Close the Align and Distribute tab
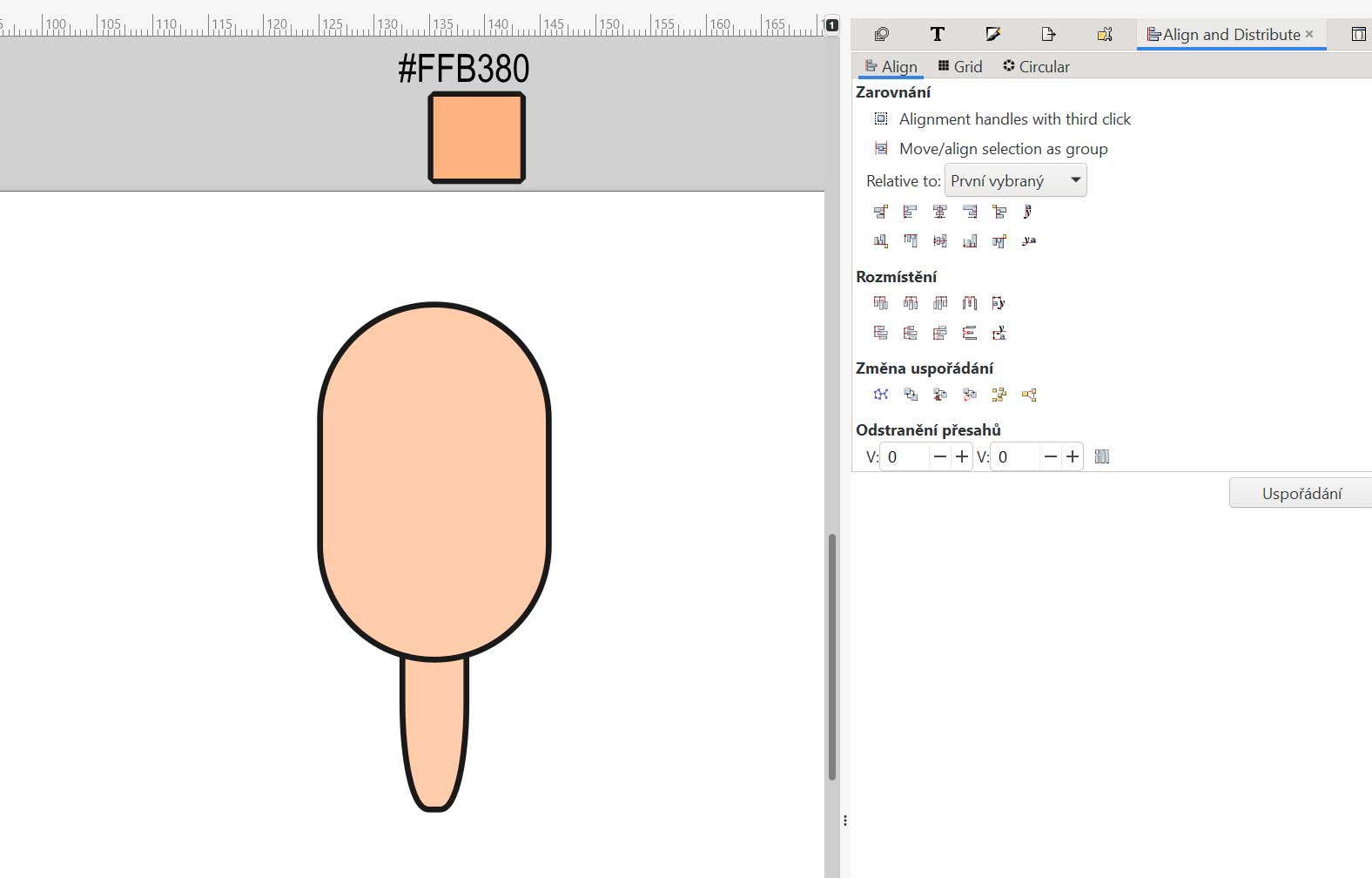 point(1309,34)
